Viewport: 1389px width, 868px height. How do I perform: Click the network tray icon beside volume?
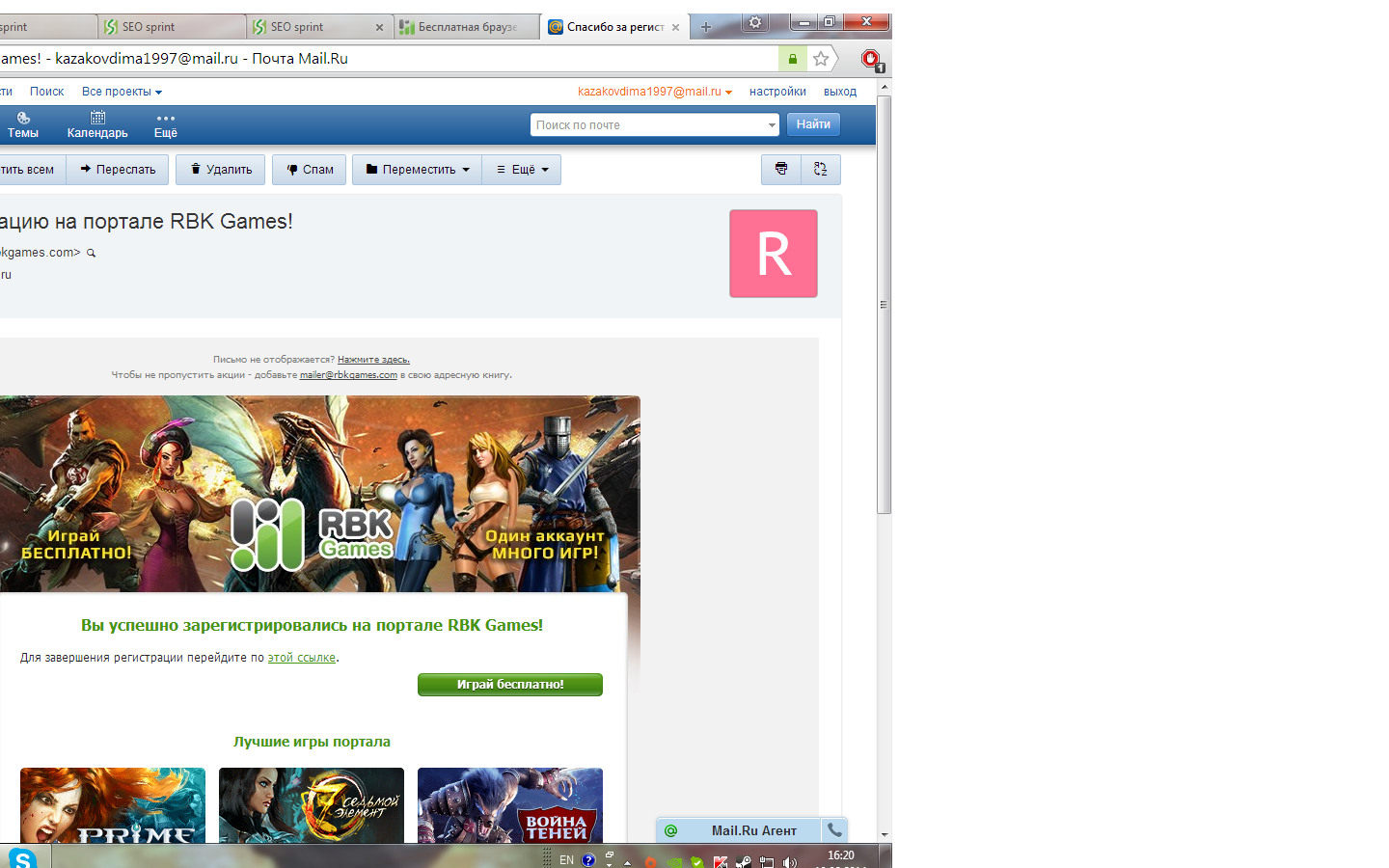[767, 862]
